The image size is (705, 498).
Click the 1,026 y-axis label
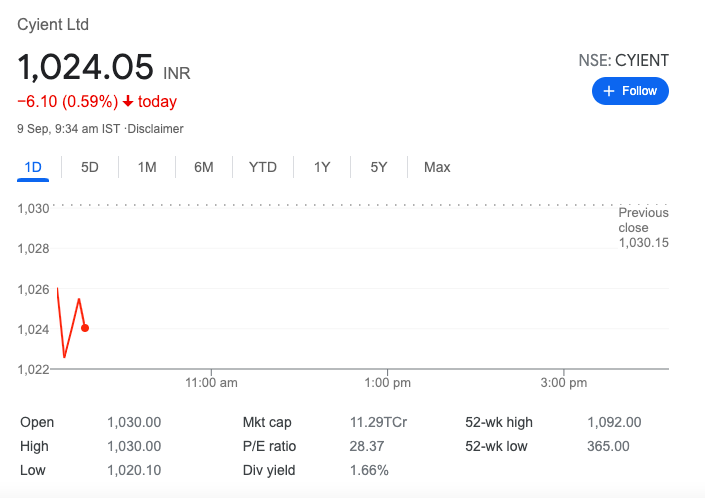point(33,289)
